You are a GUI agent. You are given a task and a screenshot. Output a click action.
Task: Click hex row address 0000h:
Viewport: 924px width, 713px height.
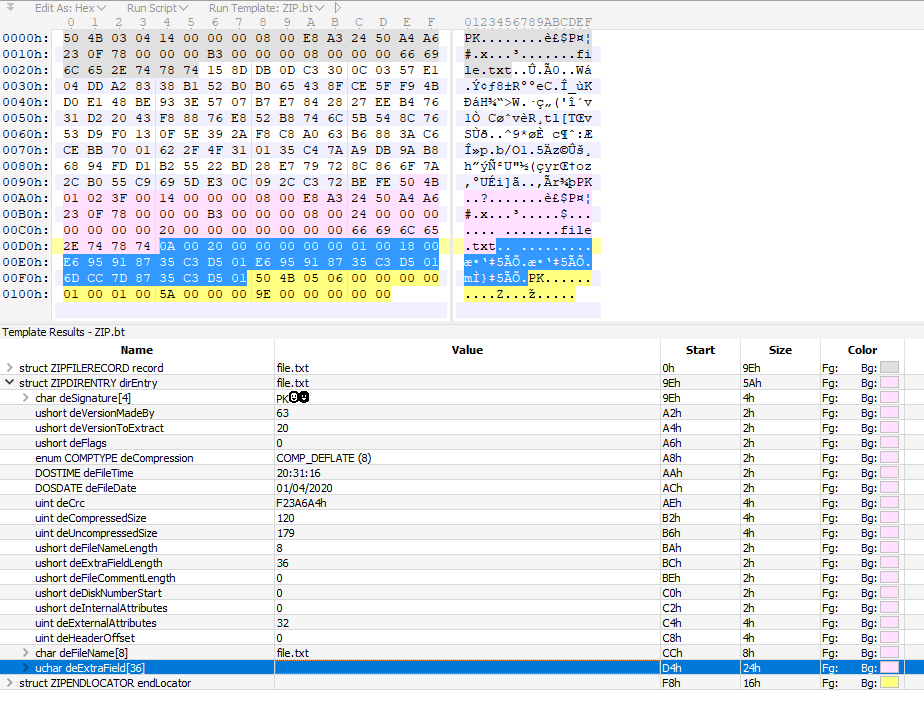tap(25, 38)
